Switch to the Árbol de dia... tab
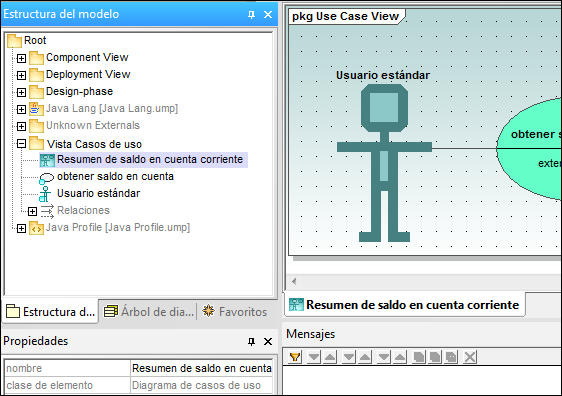 coord(149,311)
